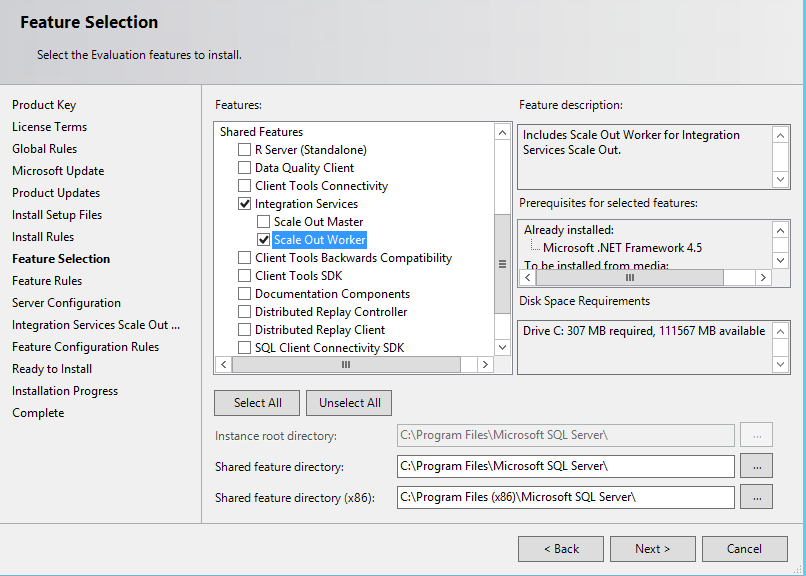Click the Select All button
The height and width of the screenshot is (576, 806).
coord(256,402)
